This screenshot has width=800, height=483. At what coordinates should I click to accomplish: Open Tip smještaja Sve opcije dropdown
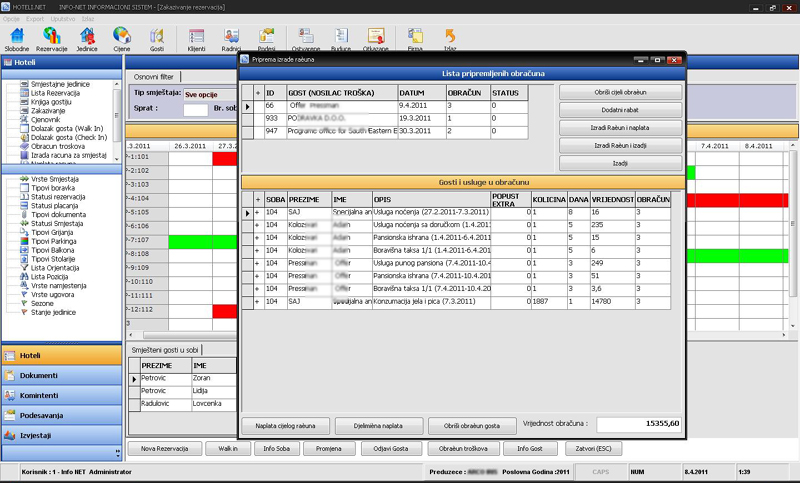[210, 94]
